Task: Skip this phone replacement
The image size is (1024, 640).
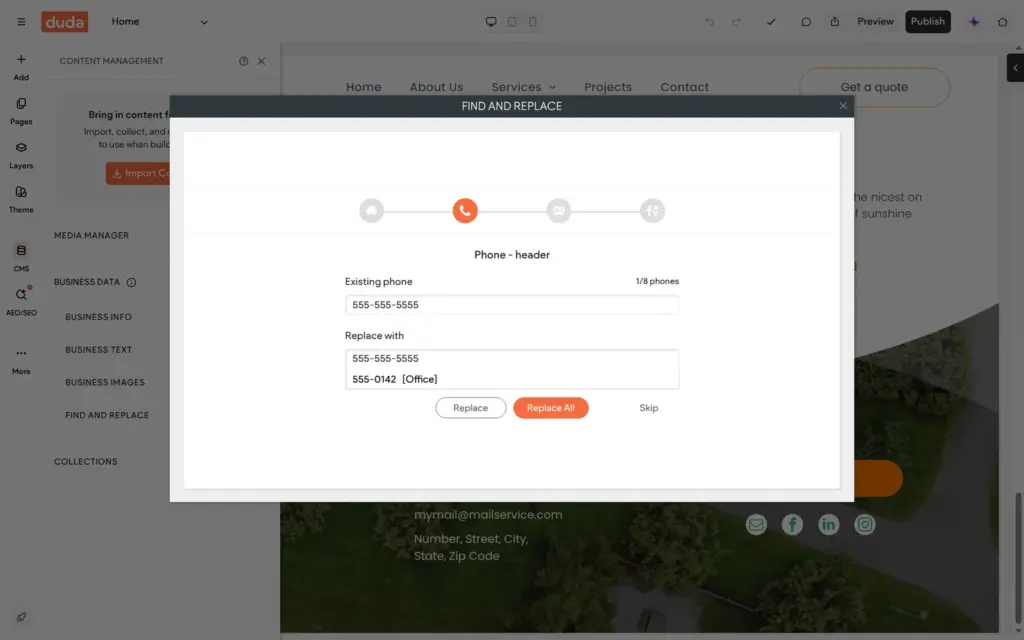Action: (x=648, y=408)
